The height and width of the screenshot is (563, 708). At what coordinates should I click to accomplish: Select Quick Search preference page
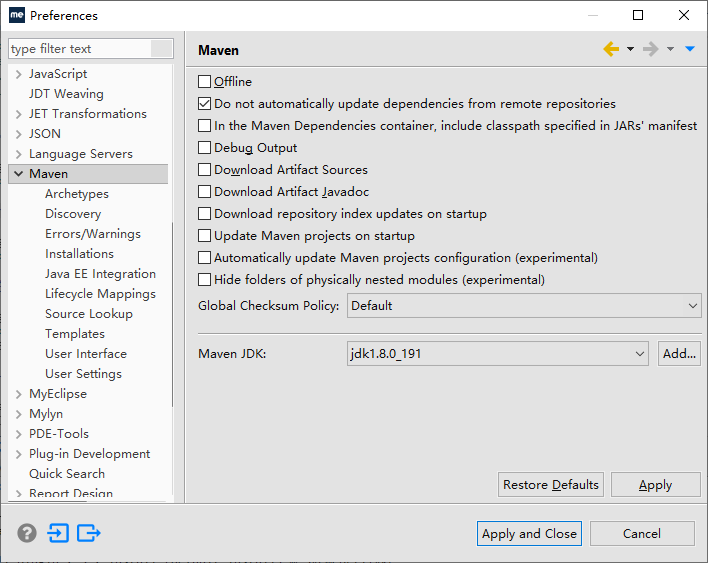click(x=67, y=474)
